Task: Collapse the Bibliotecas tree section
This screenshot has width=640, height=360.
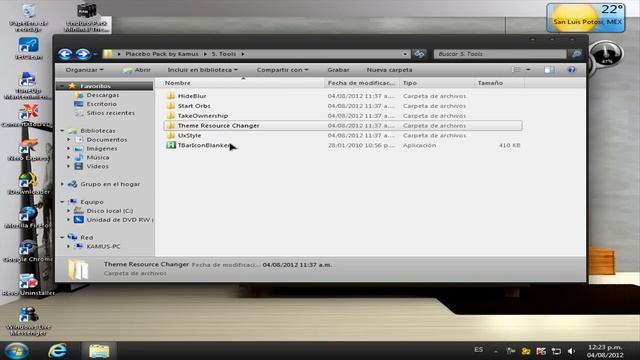Action: click(x=62, y=131)
